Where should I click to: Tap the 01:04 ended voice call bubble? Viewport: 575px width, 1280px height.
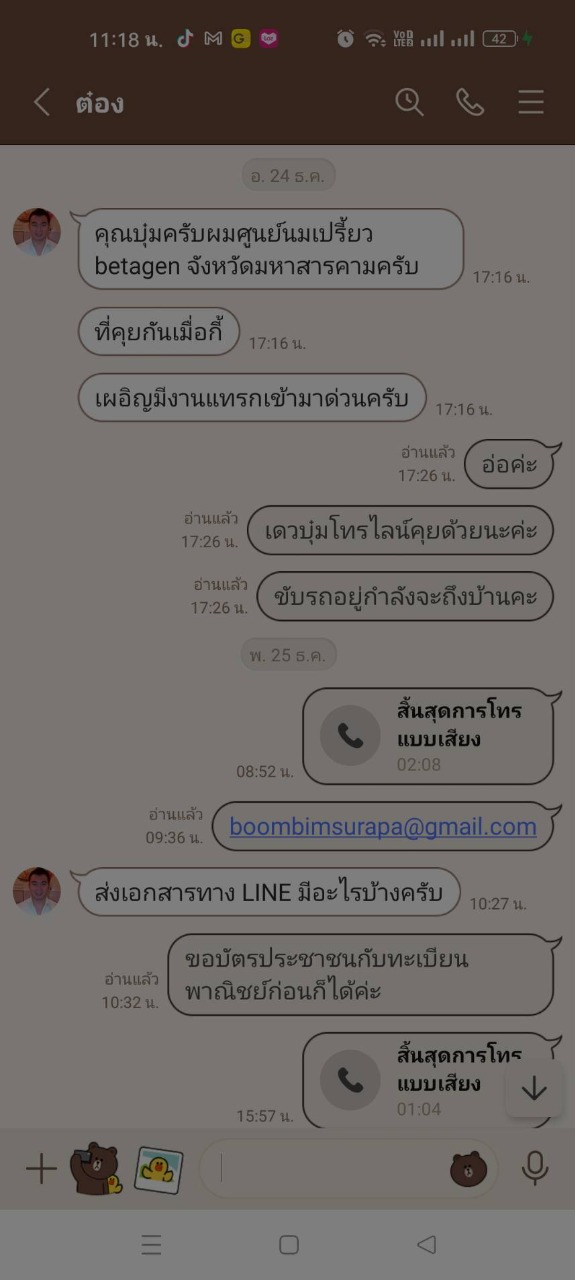427,1080
